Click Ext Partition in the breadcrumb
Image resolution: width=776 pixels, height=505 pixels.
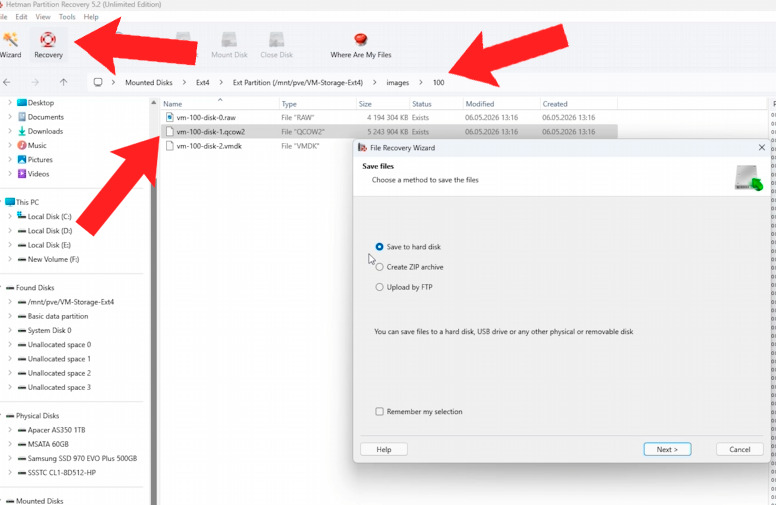click(x=298, y=82)
